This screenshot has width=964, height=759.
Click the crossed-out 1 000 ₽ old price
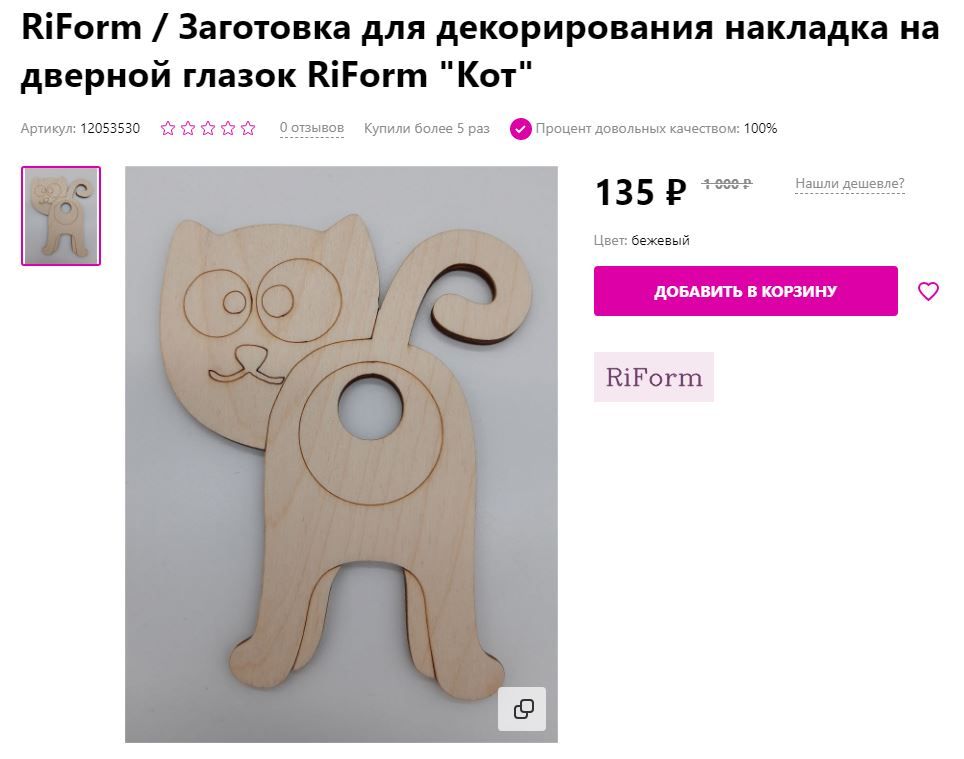(727, 183)
